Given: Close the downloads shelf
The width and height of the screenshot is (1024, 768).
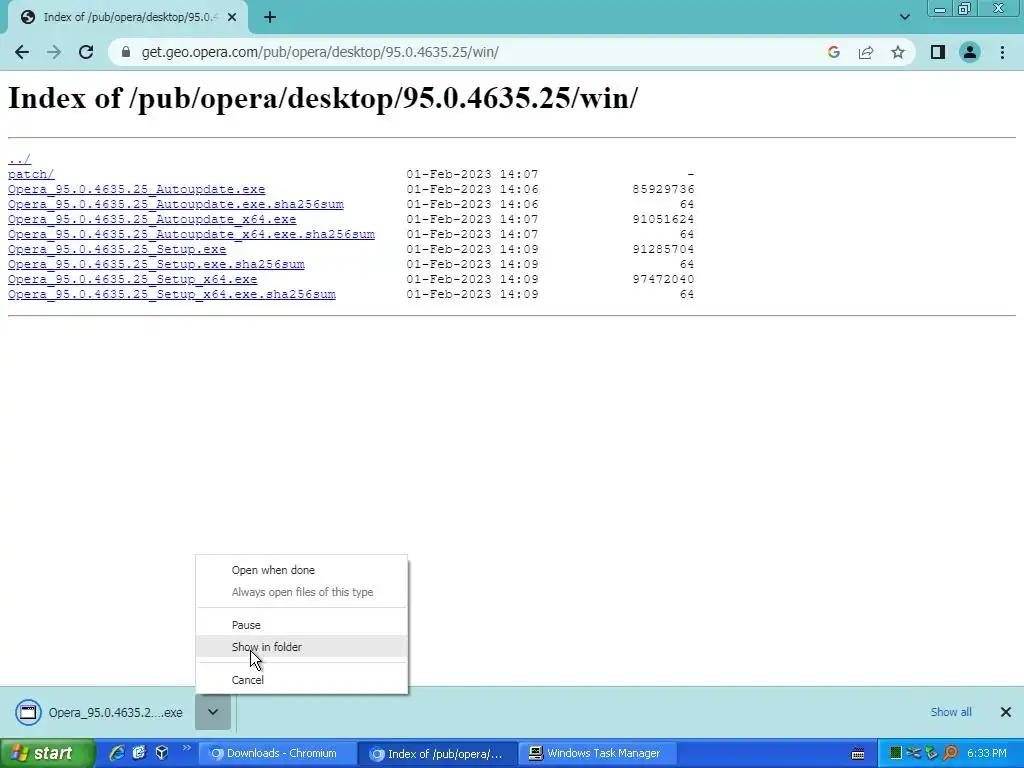Looking at the screenshot, I should point(1006,712).
